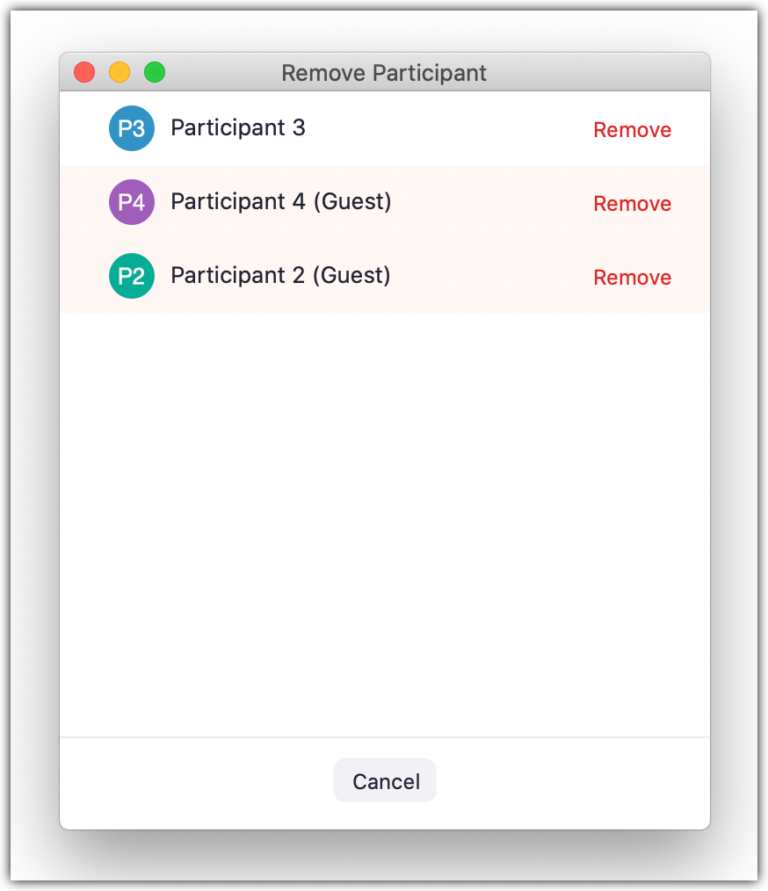The height and width of the screenshot is (891, 768).
Task: Click the Participant 2 (Guest) name label
Action: point(280,275)
